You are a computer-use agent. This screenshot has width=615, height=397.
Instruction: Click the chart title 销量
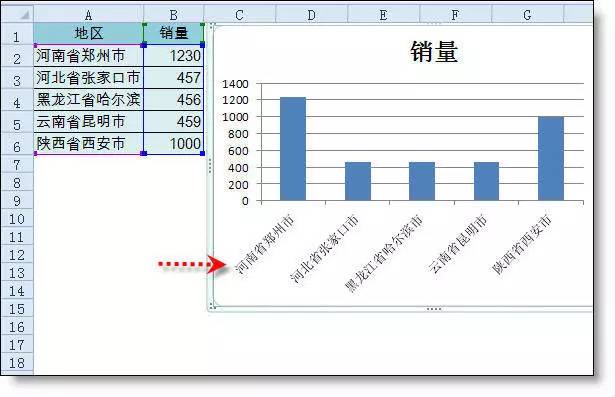click(434, 52)
